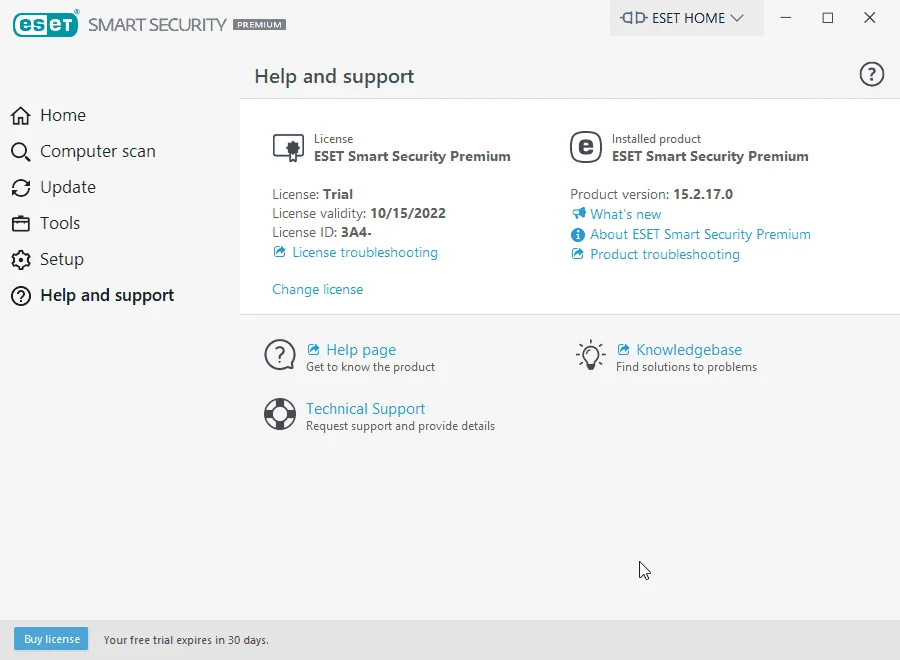This screenshot has height=660, width=900.
Task: Click the What's new megaphone icon
Action: tap(579, 214)
